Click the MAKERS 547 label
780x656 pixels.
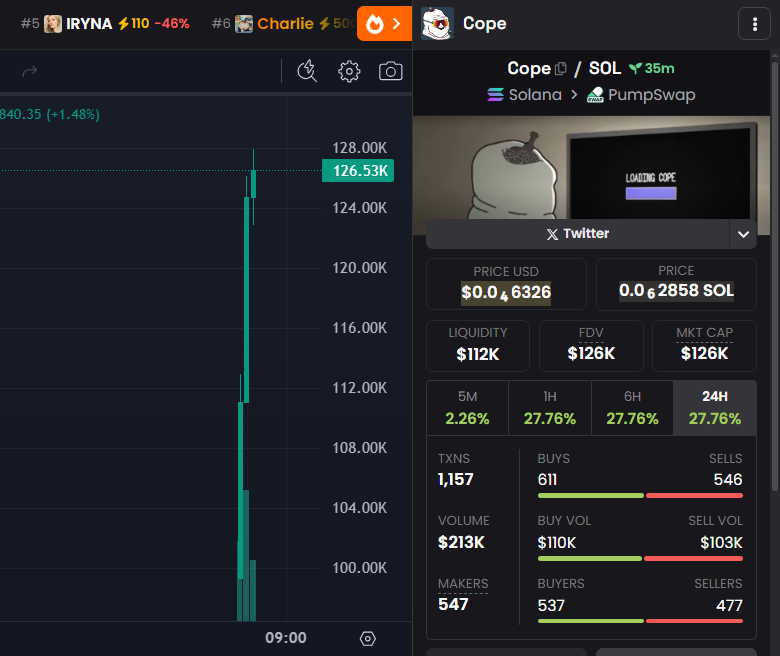point(463,595)
